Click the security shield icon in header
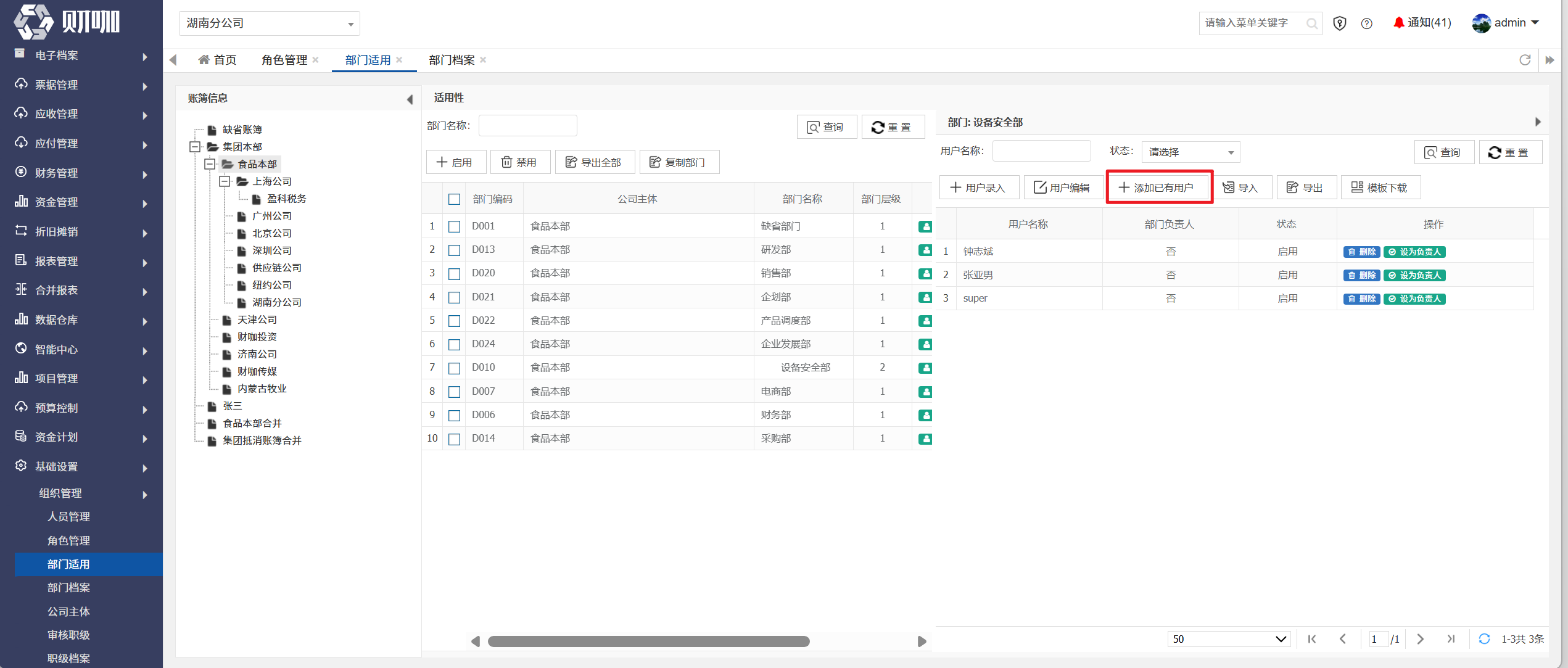The image size is (1568, 668). (x=1340, y=23)
